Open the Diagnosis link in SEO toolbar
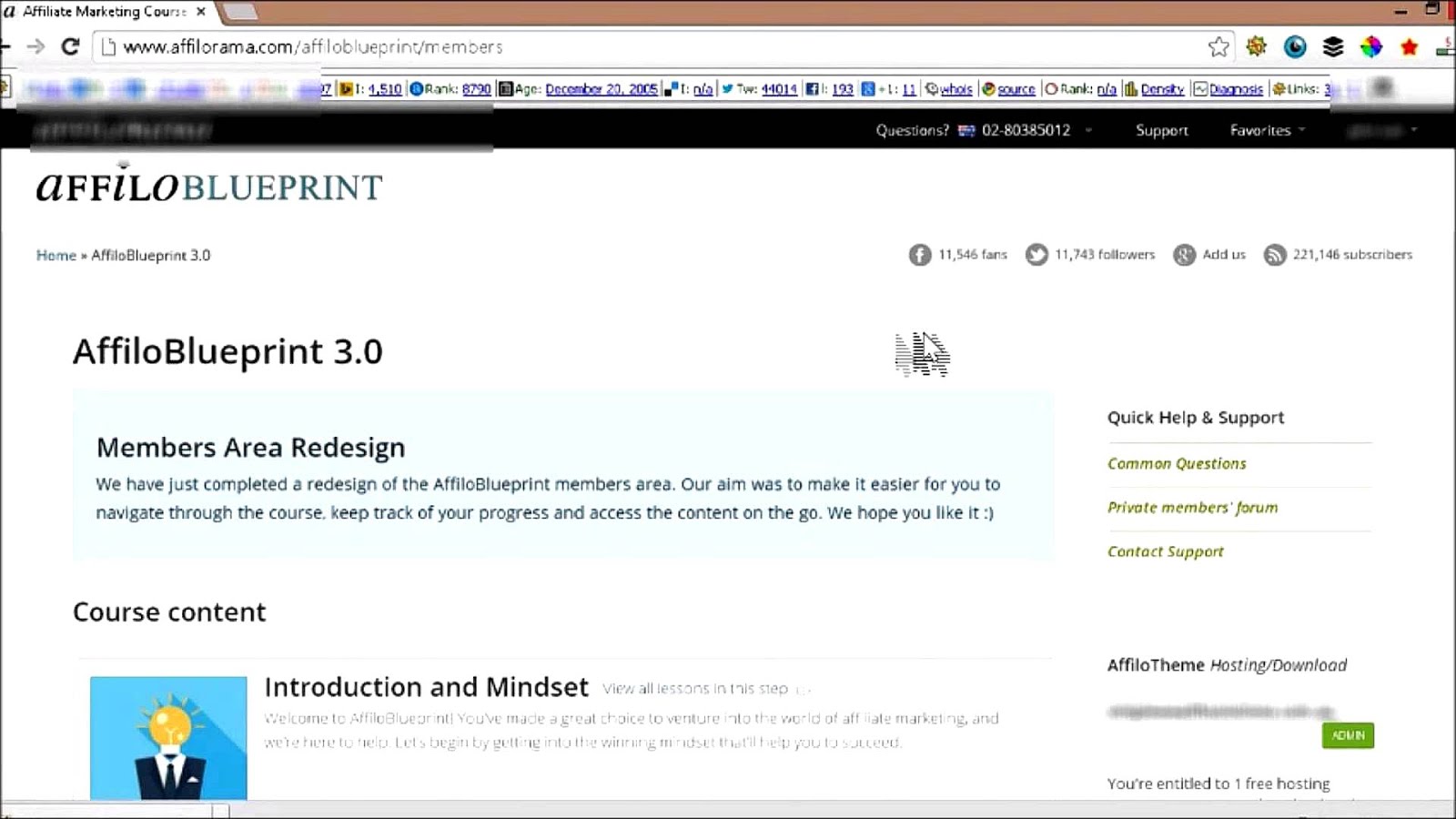 tap(1236, 89)
